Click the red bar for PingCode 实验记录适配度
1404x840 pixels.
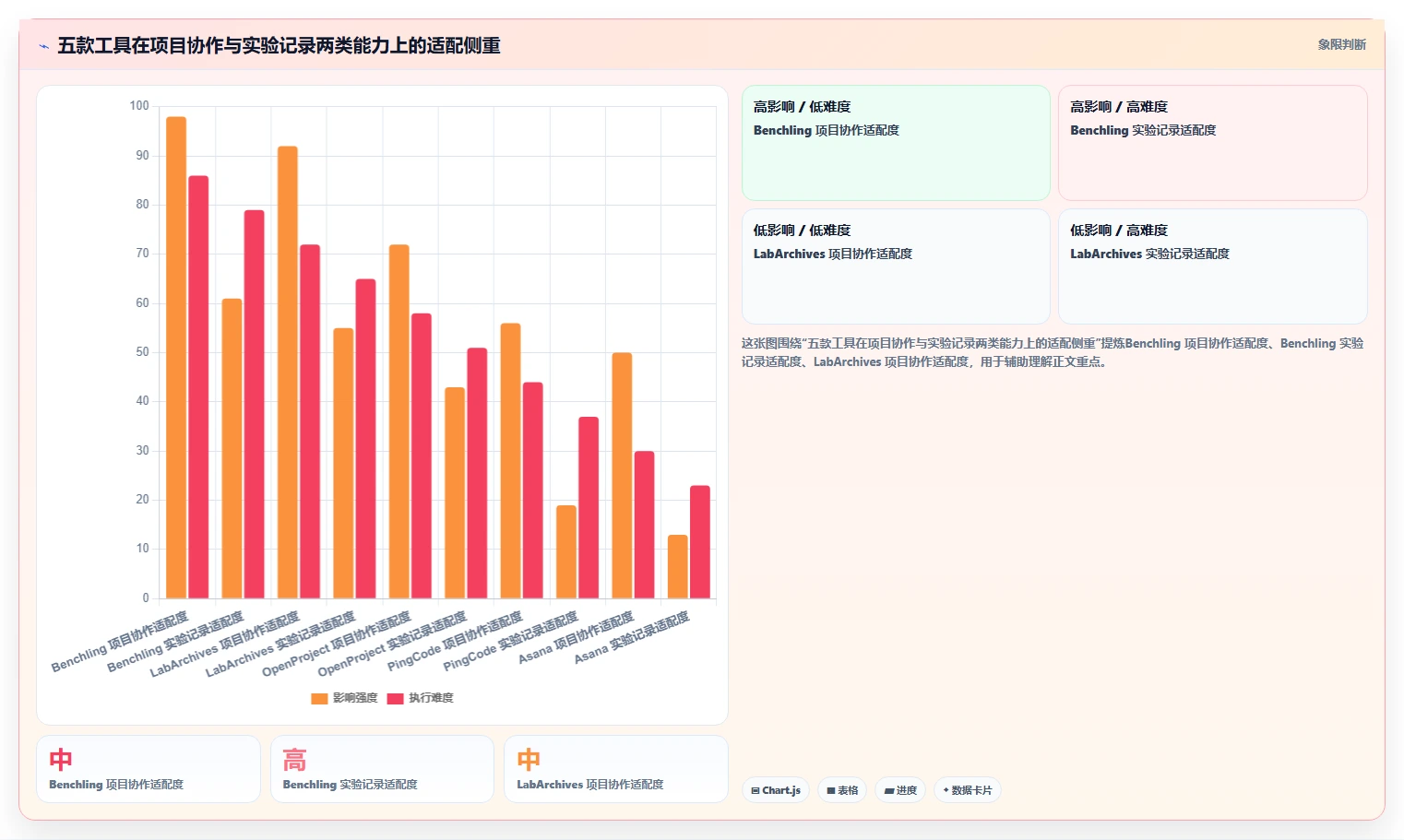(589, 508)
